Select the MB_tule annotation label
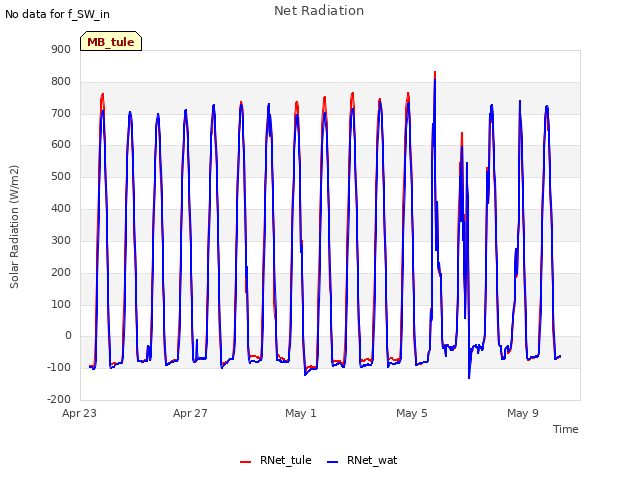Screen dimensions: 640x480 (111, 42)
